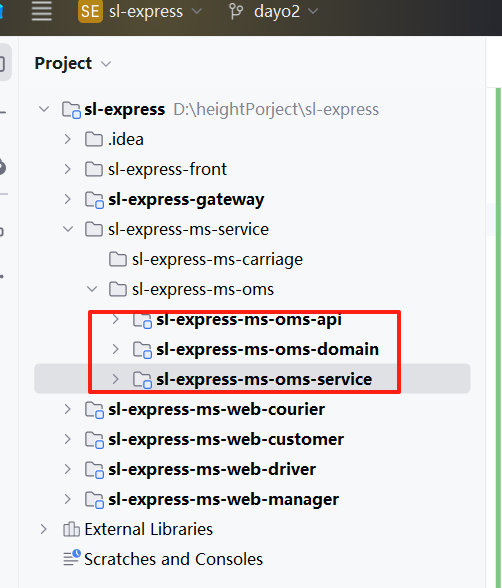Collapse the sl-express-ms-oms folder
The height and width of the screenshot is (588, 502).
coord(92,289)
